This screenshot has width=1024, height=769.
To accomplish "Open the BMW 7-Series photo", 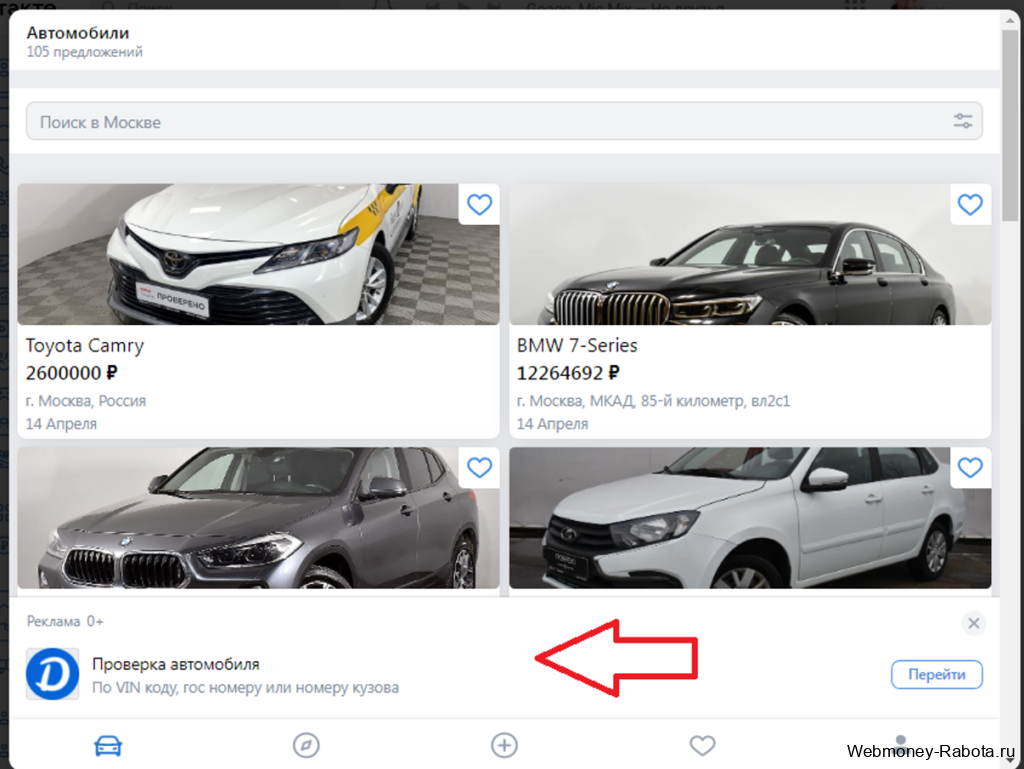I will (750, 254).
